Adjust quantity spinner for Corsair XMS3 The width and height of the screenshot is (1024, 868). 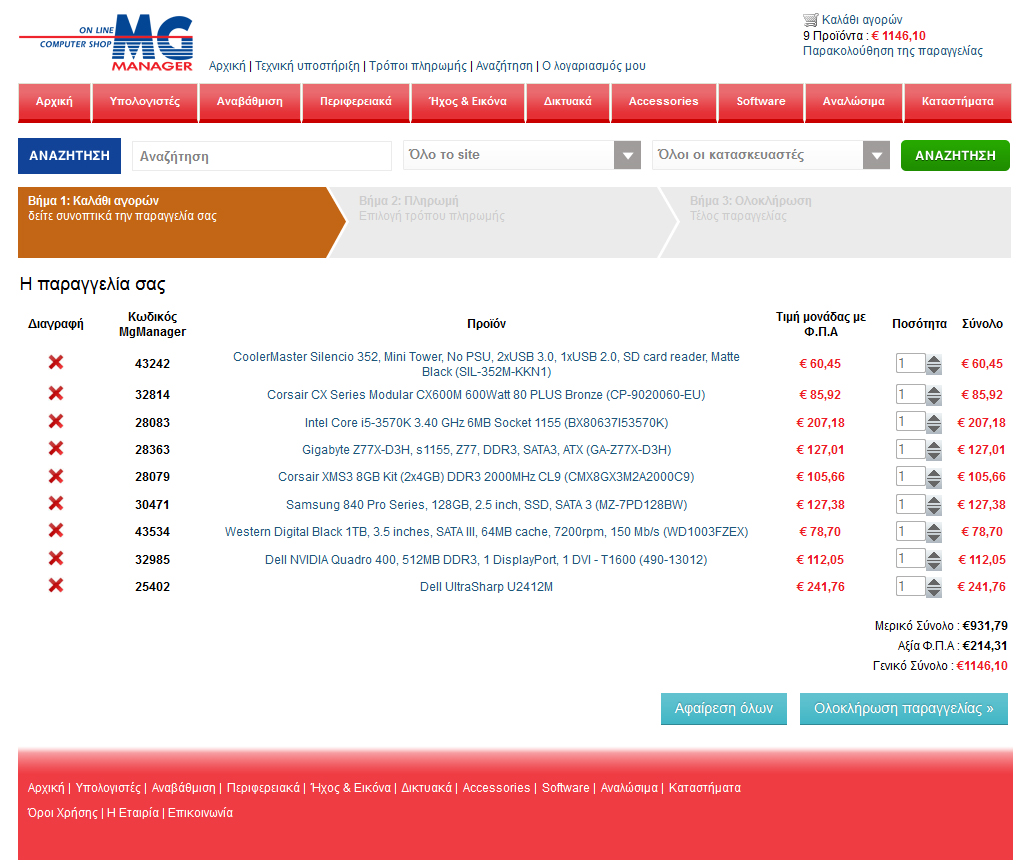(934, 477)
